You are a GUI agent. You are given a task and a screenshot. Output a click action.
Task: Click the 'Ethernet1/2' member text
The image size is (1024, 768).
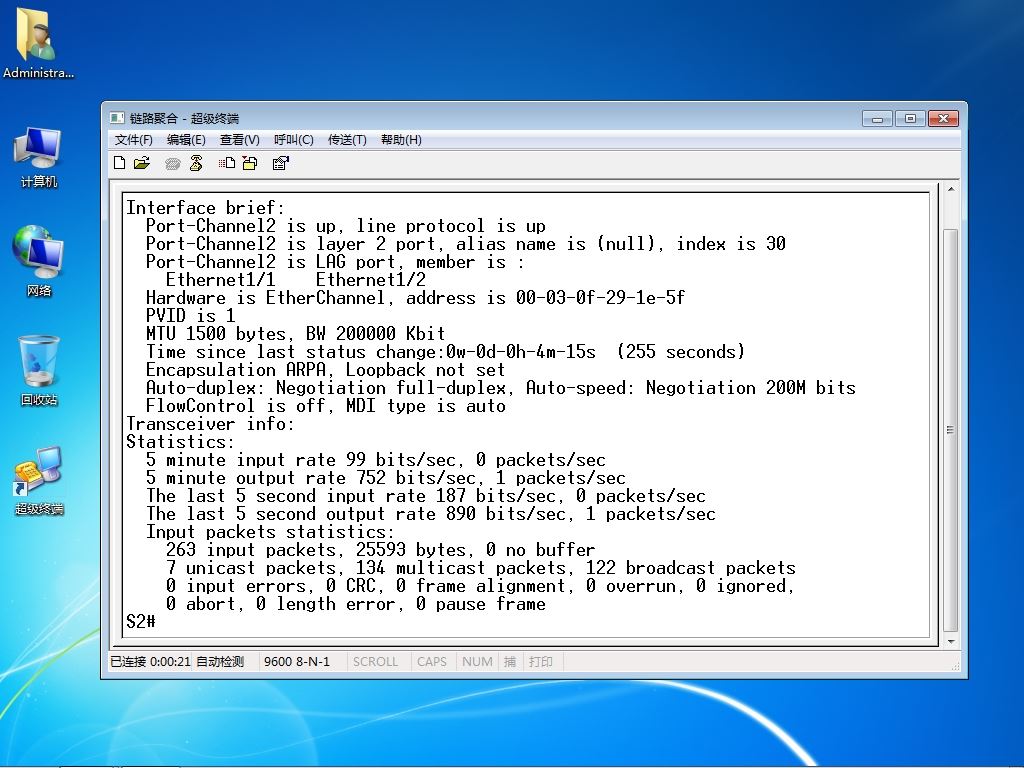[371, 280]
